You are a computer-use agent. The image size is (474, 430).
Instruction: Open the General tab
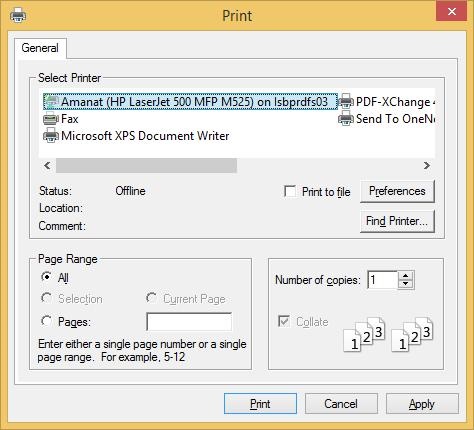coord(40,48)
